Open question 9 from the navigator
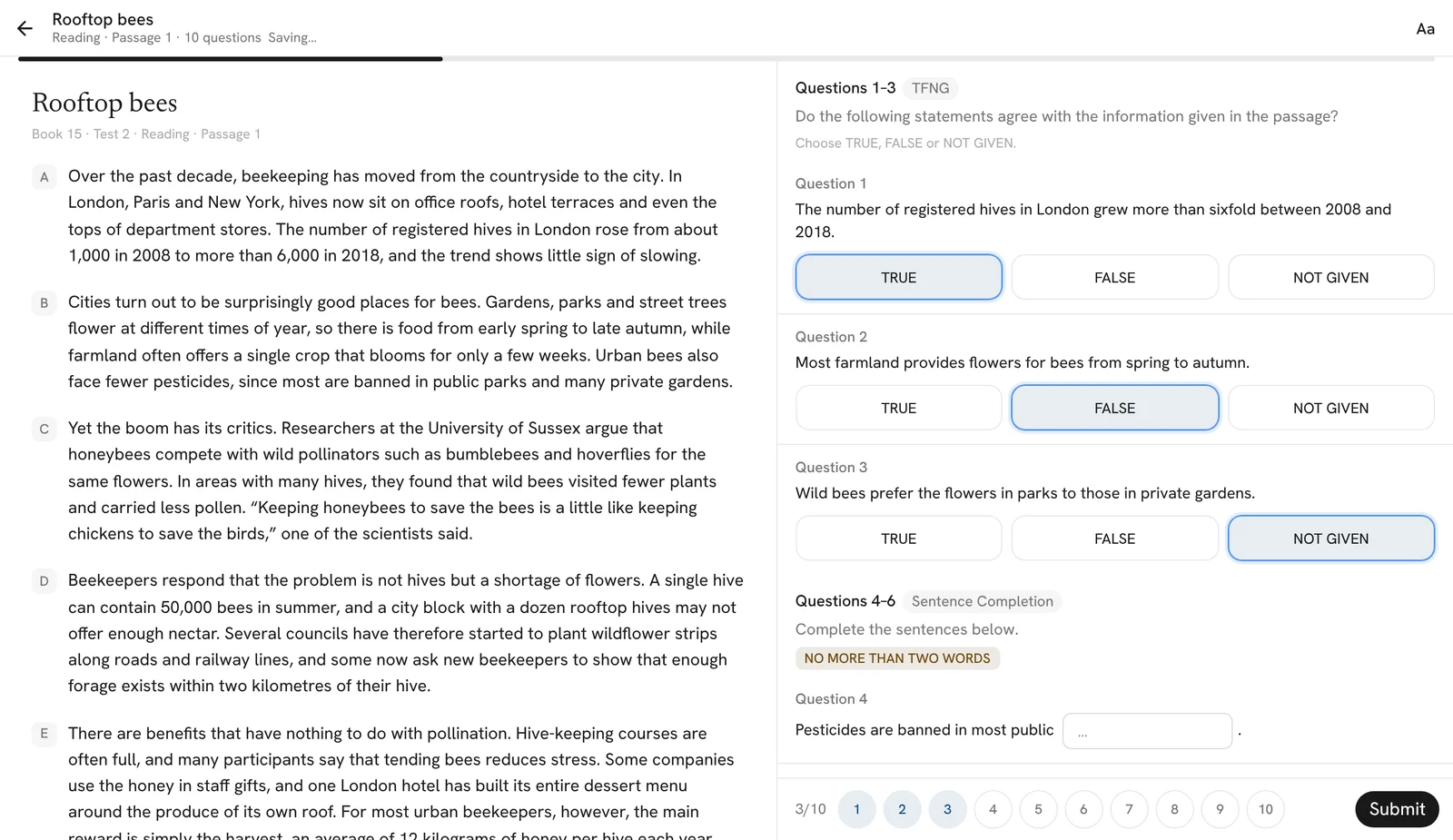The image size is (1453, 840). [1220, 809]
